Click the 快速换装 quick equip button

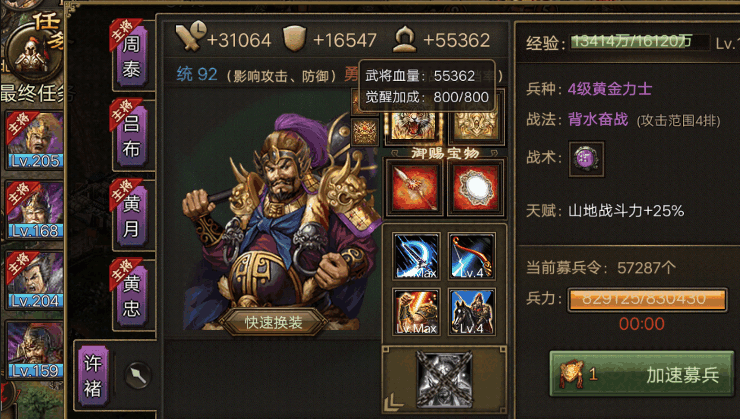pyautogui.click(x=273, y=322)
